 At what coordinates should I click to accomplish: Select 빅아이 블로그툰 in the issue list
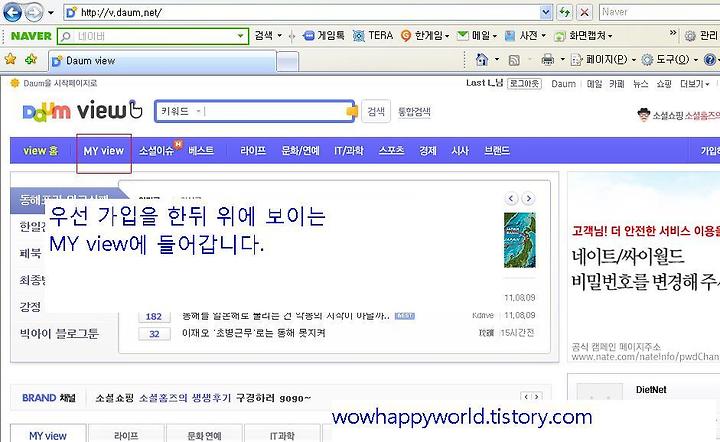pyautogui.click(x=59, y=334)
